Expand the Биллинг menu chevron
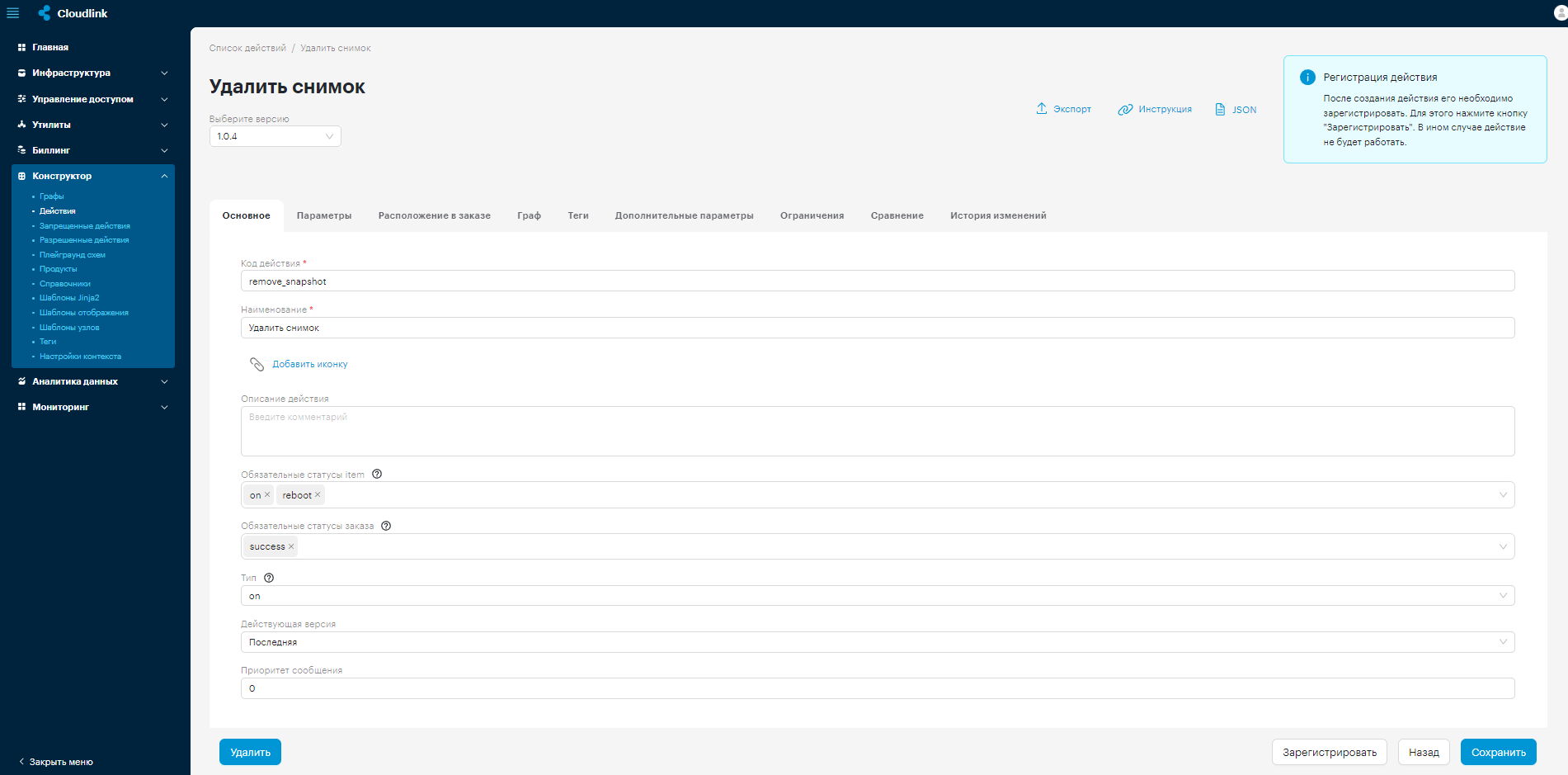 click(164, 150)
